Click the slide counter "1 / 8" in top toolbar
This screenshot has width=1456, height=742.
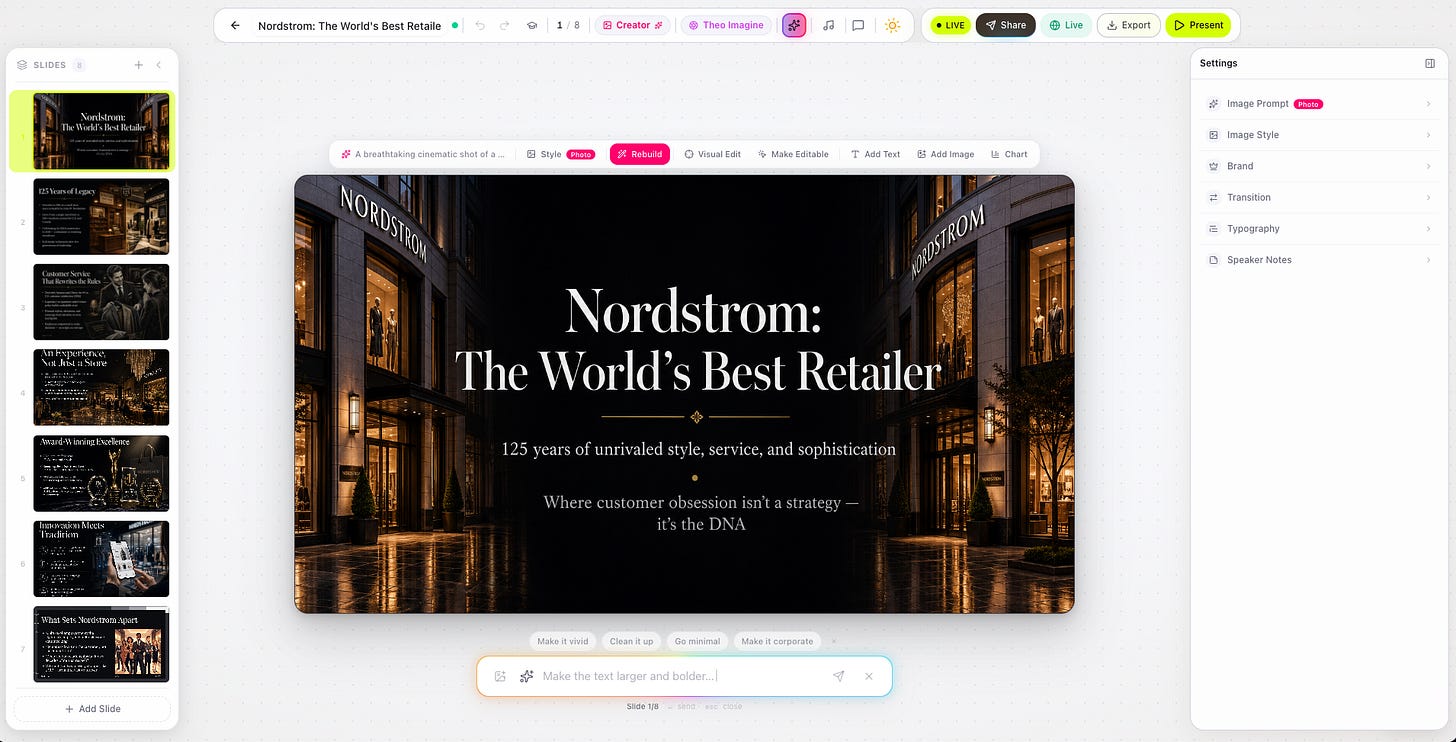pos(566,25)
